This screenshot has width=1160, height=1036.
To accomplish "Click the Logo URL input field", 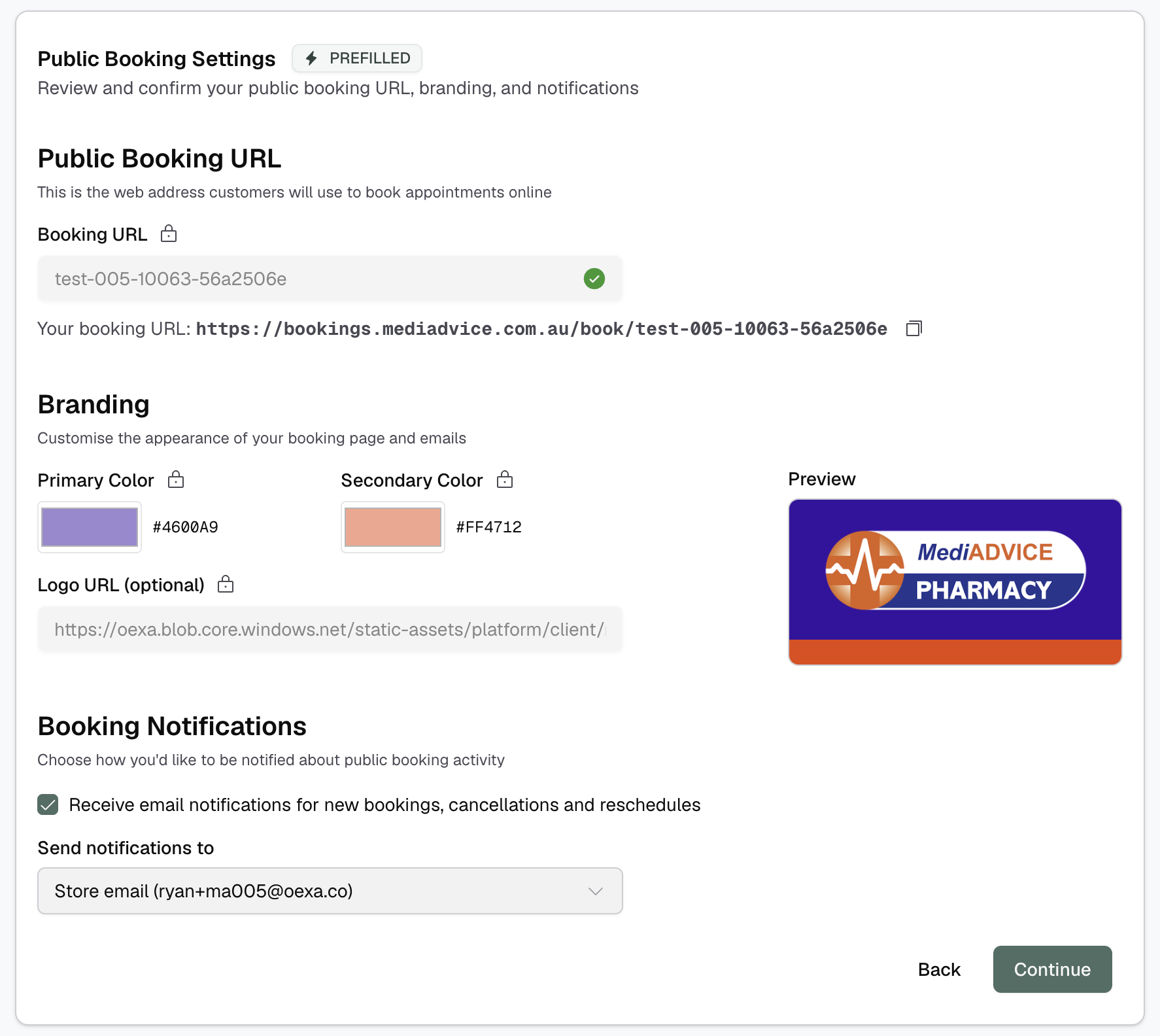I will tap(330, 629).
